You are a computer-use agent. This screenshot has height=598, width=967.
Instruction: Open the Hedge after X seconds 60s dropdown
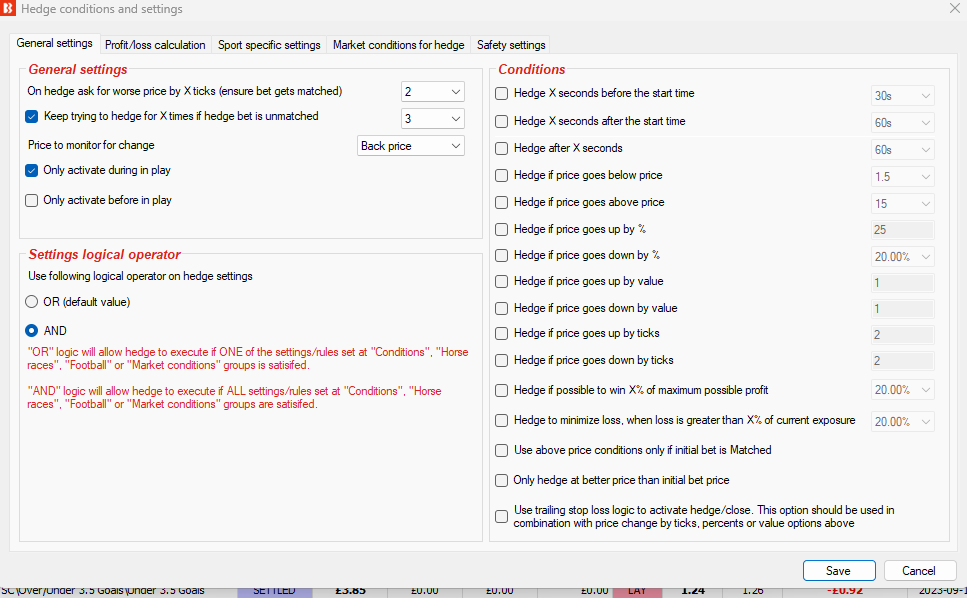coord(902,150)
